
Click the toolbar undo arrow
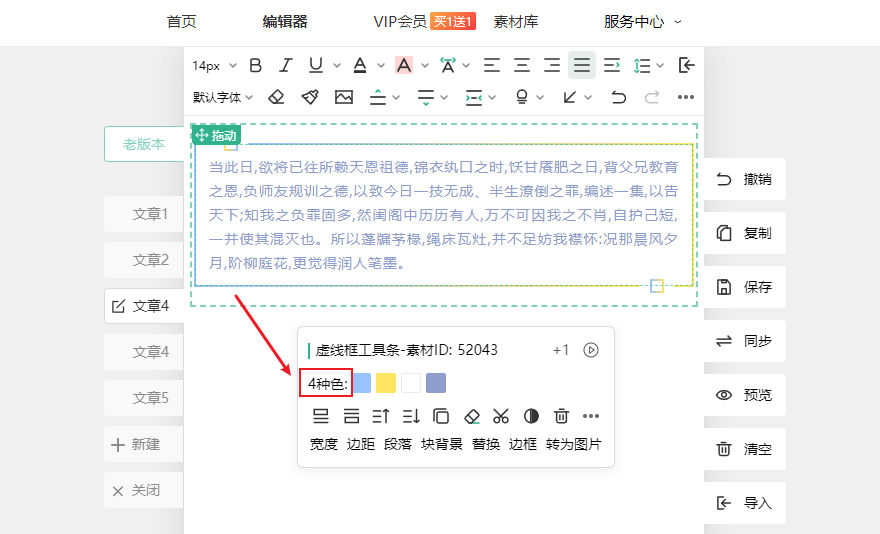tap(618, 98)
